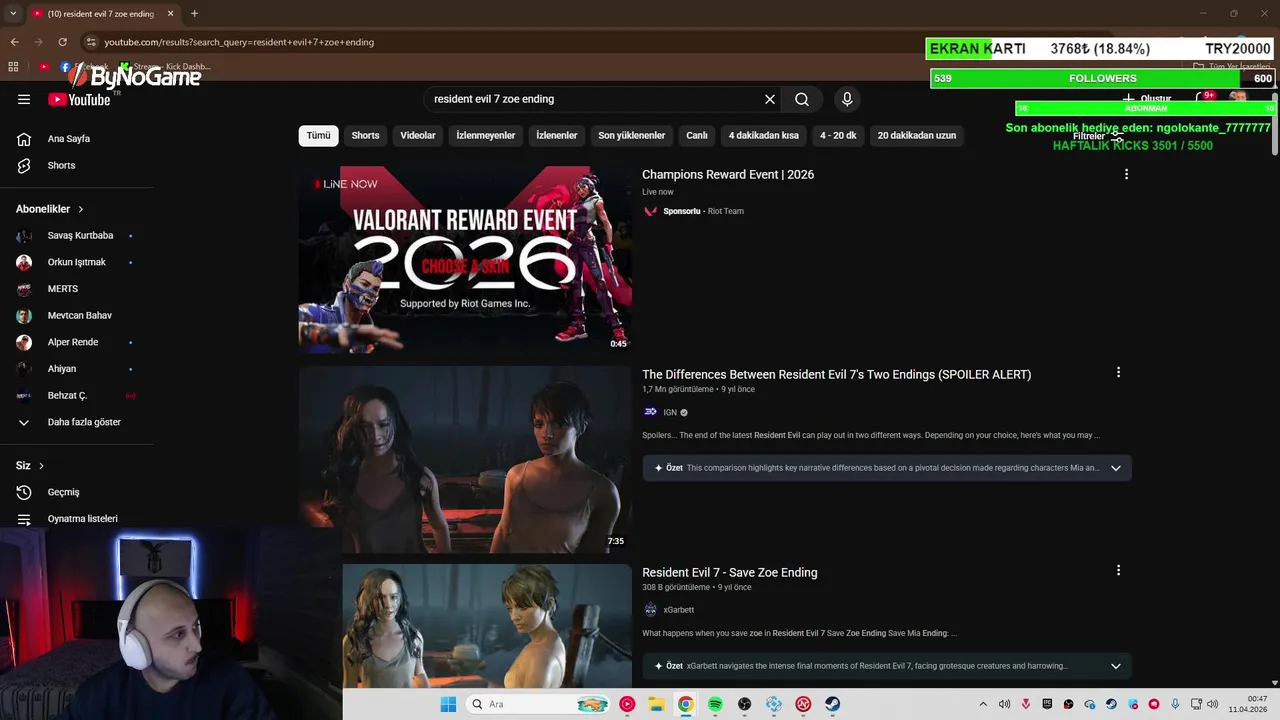Open Spotify from the taskbar
This screenshot has height=720, width=1280.
pos(715,704)
